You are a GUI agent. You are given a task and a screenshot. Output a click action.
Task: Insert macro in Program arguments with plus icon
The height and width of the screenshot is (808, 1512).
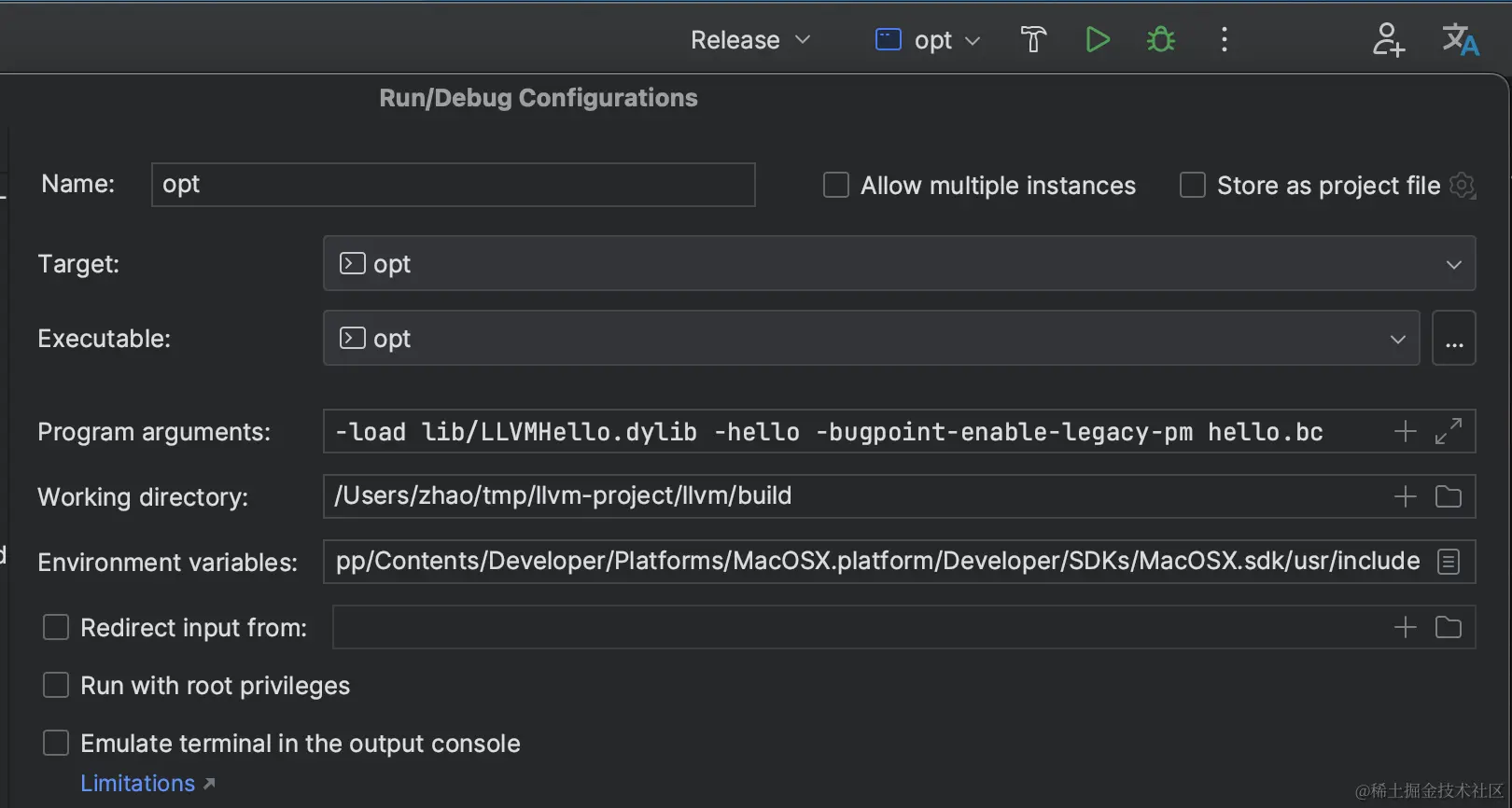pyautogui.click(x=1405, y=431)
